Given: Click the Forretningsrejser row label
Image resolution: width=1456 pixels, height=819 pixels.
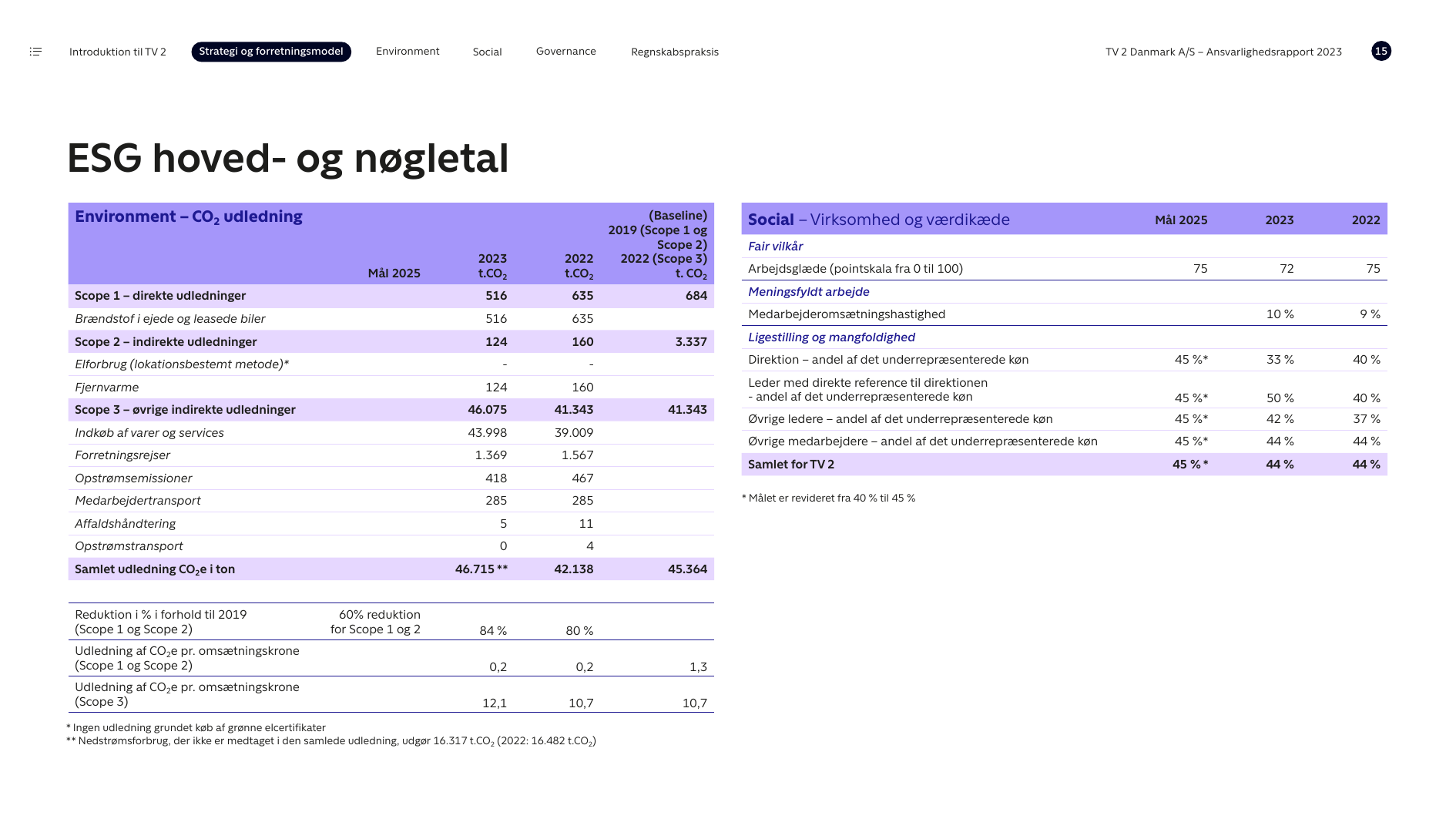Looking at the screenshot, I should tap(122, 455).
